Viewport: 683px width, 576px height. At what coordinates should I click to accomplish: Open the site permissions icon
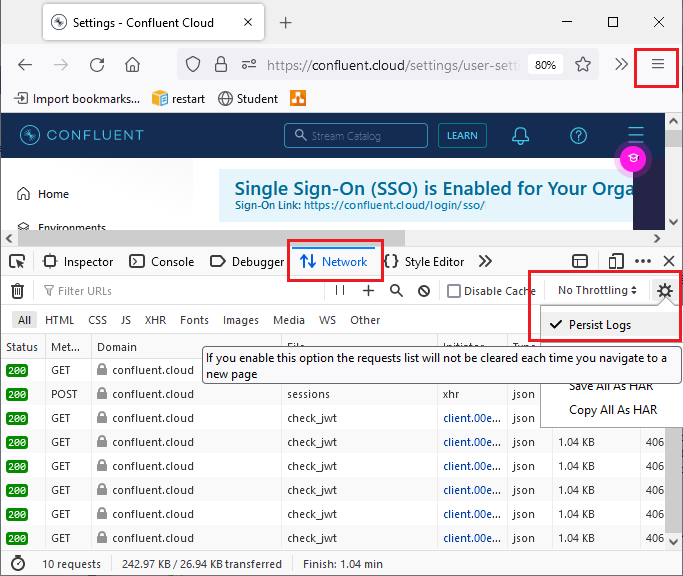(249, 64)
